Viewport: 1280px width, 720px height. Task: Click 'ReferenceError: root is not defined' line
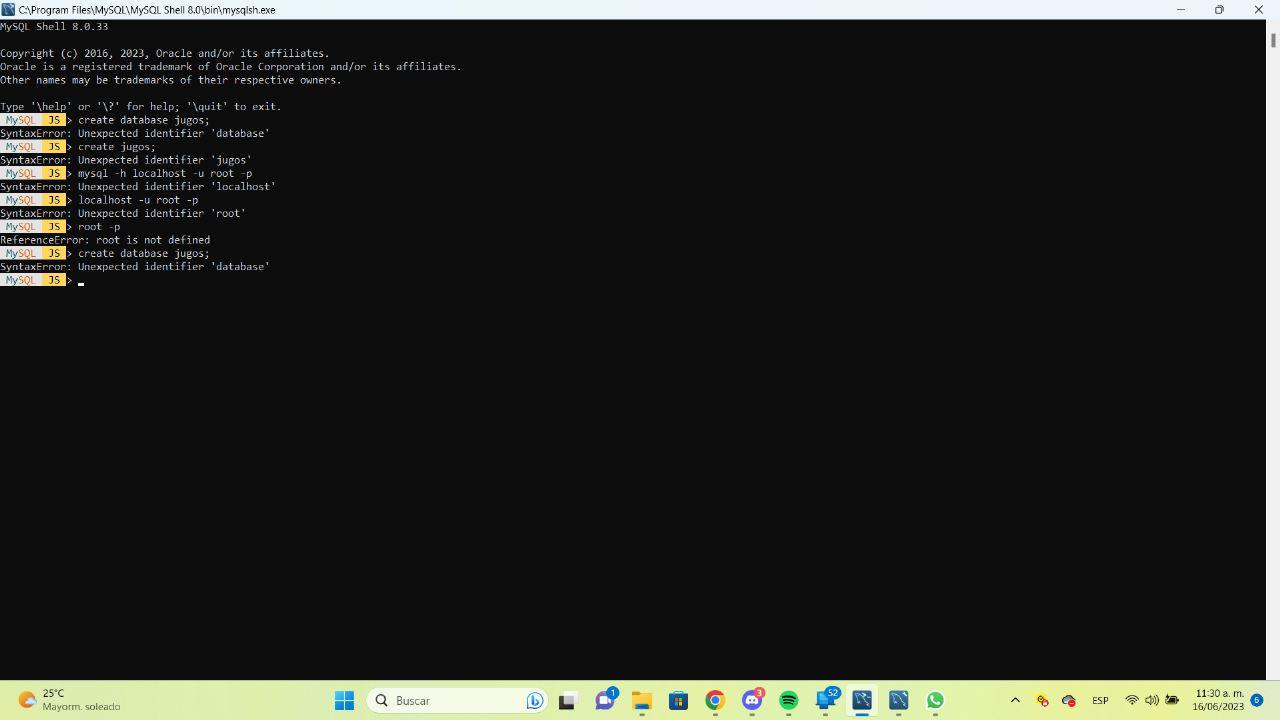coord(105,240)
